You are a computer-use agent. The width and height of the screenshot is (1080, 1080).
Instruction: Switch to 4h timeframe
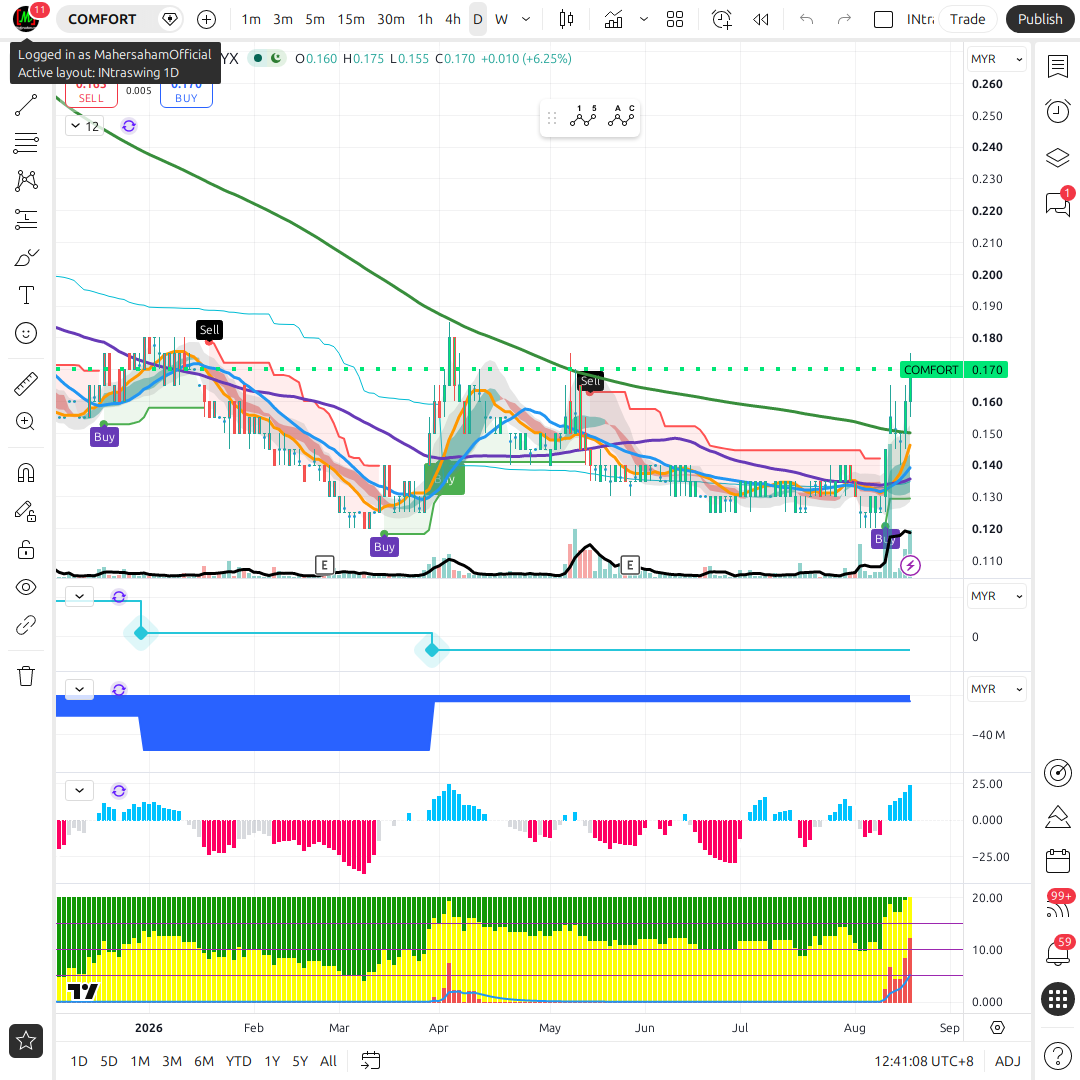pos(453,19)
